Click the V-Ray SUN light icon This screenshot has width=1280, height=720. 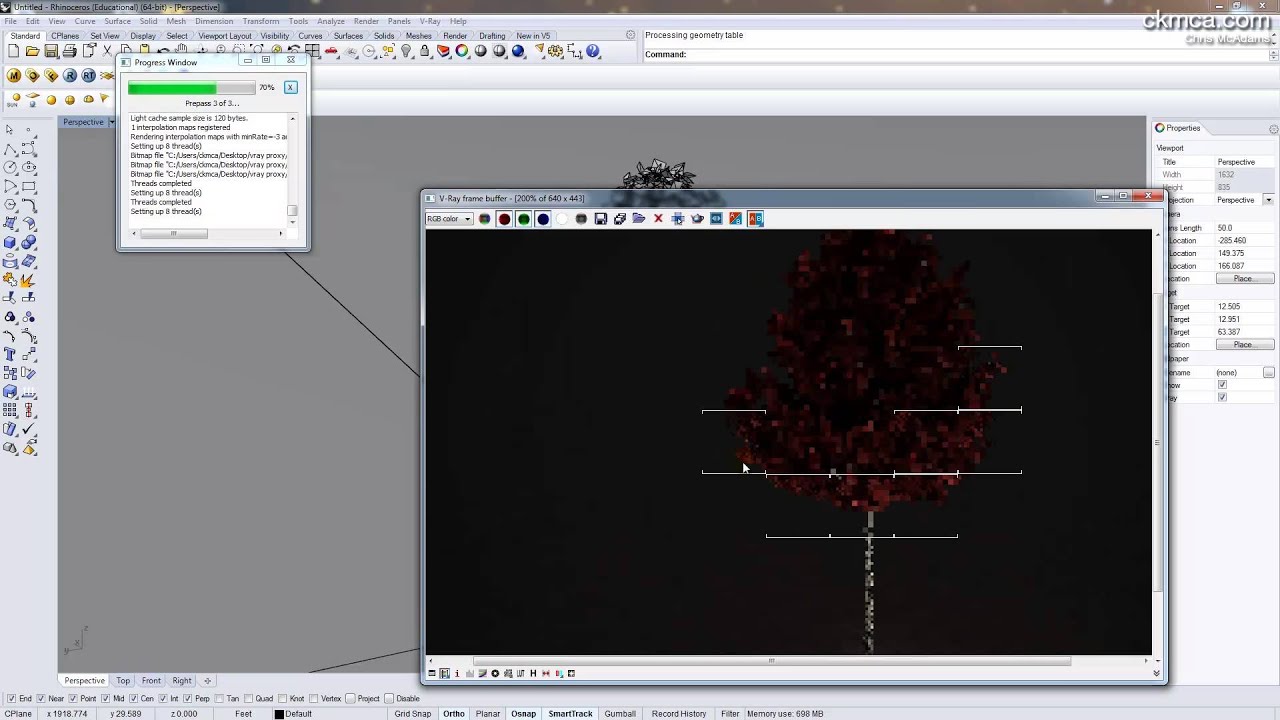pyautogui.click(x=13, y=99)
